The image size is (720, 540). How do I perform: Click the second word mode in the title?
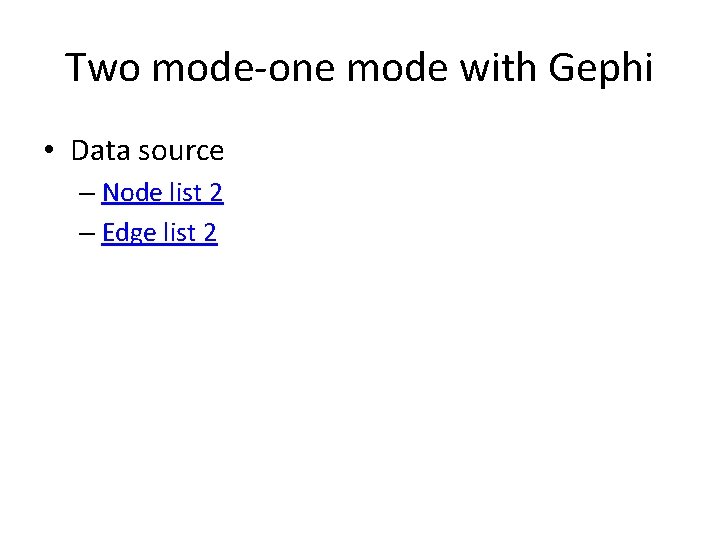click(x=397, y=68)
